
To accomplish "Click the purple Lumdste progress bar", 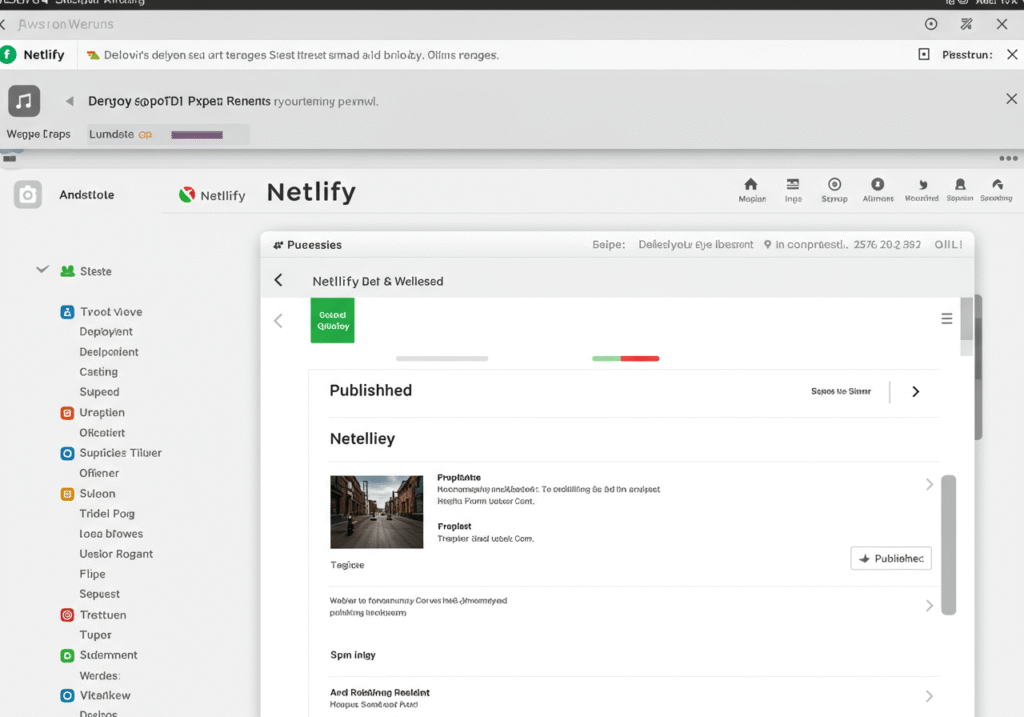I will pyautogui.click(x=197, y=135).
